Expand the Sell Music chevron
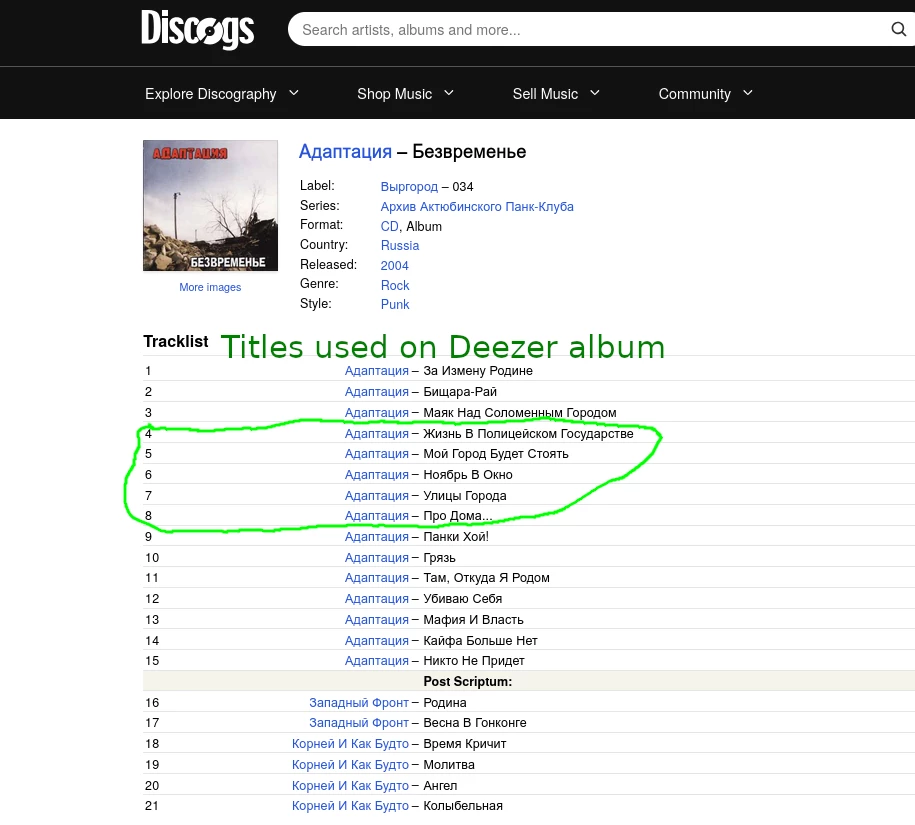Screen dimensions: 915x825 click(x=595, y=93)
